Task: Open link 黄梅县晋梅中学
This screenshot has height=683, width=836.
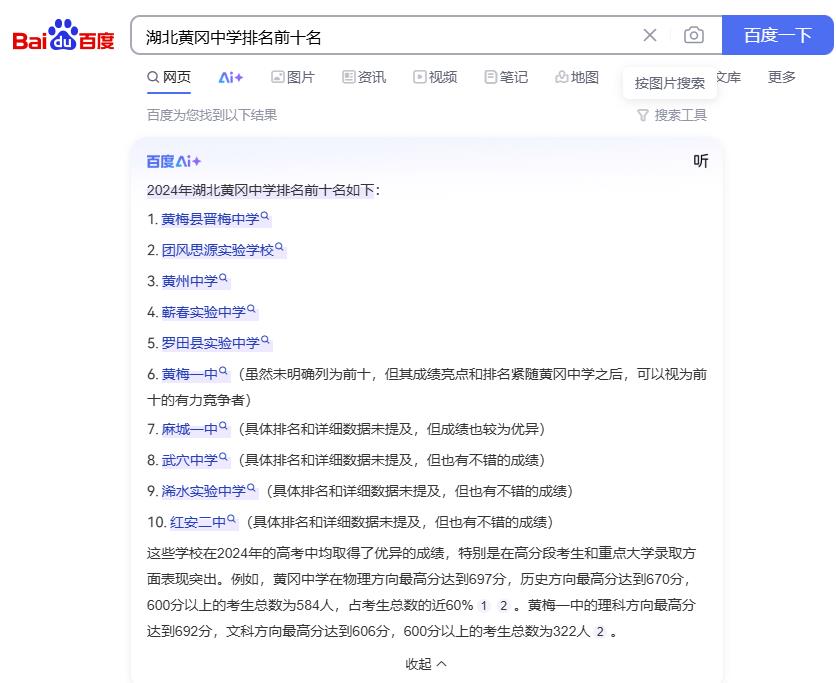Action: click(215, 219)
